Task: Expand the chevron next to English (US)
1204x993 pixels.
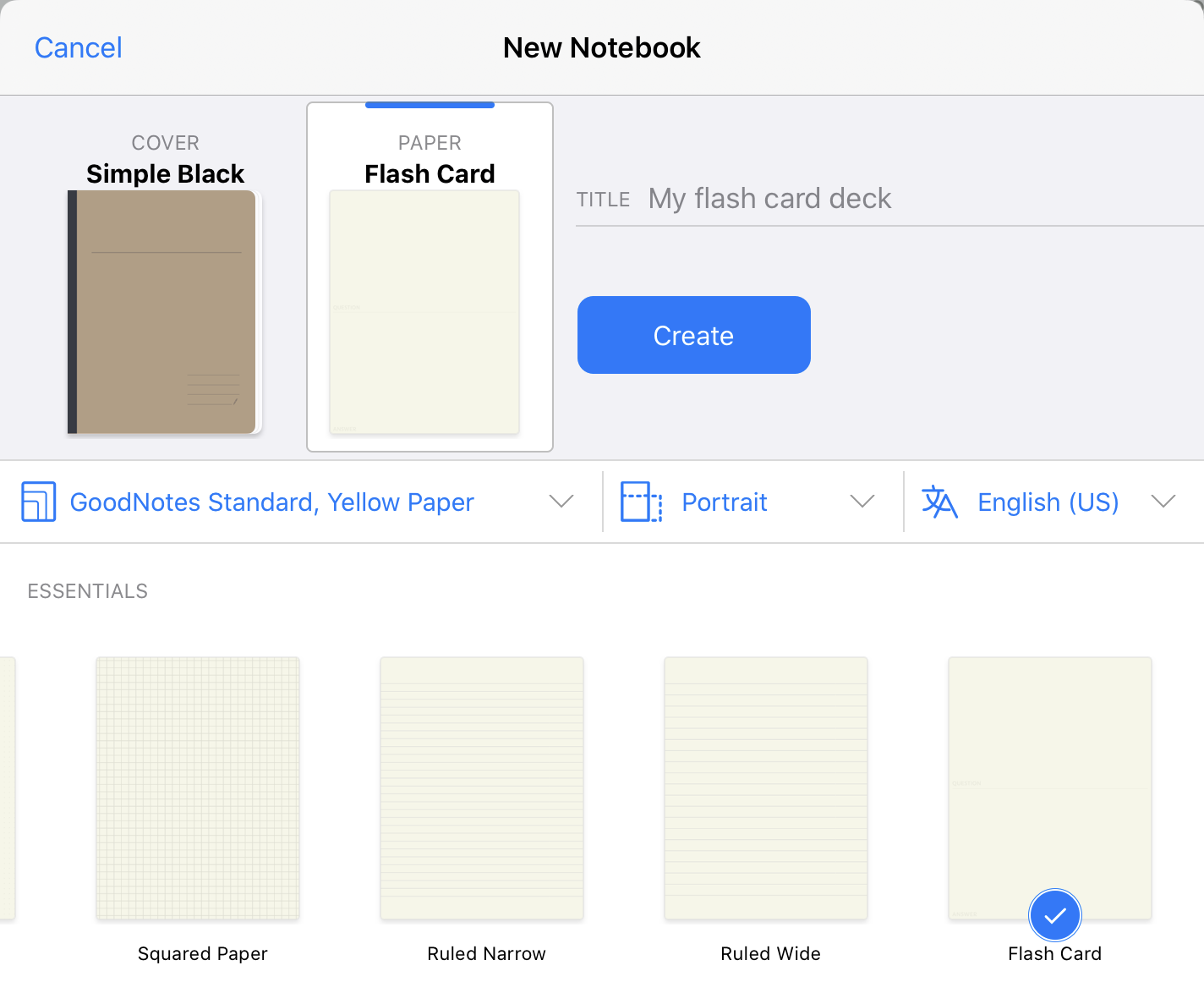Action: (1163, 502)
